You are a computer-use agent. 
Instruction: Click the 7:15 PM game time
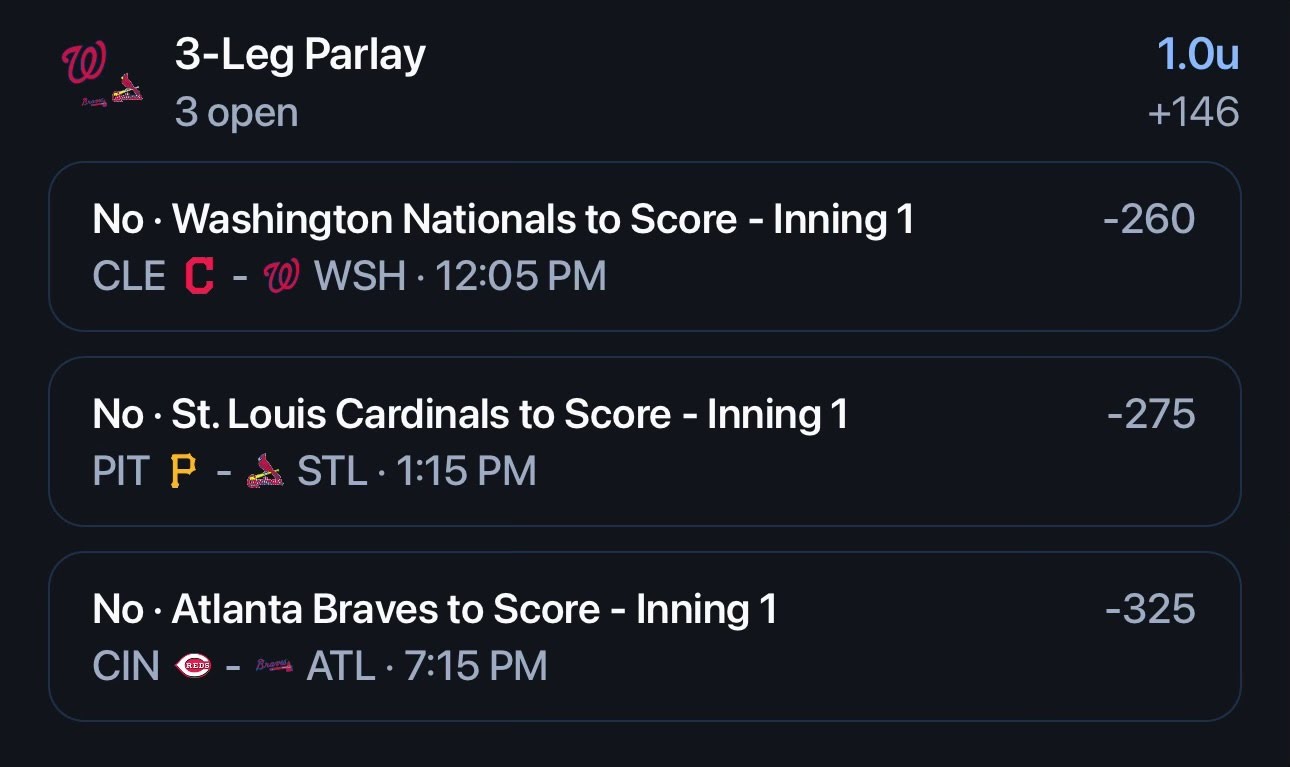click(476, 666)
